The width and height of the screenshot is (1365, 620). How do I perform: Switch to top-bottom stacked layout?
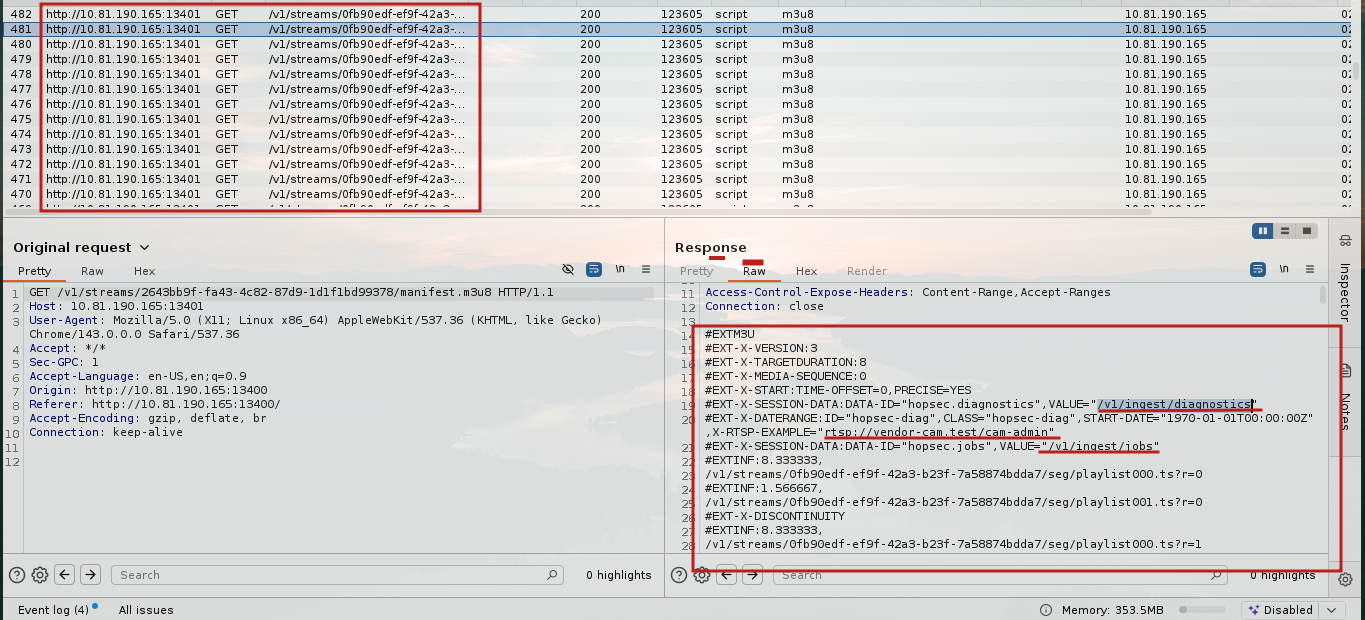[1285, 231]
